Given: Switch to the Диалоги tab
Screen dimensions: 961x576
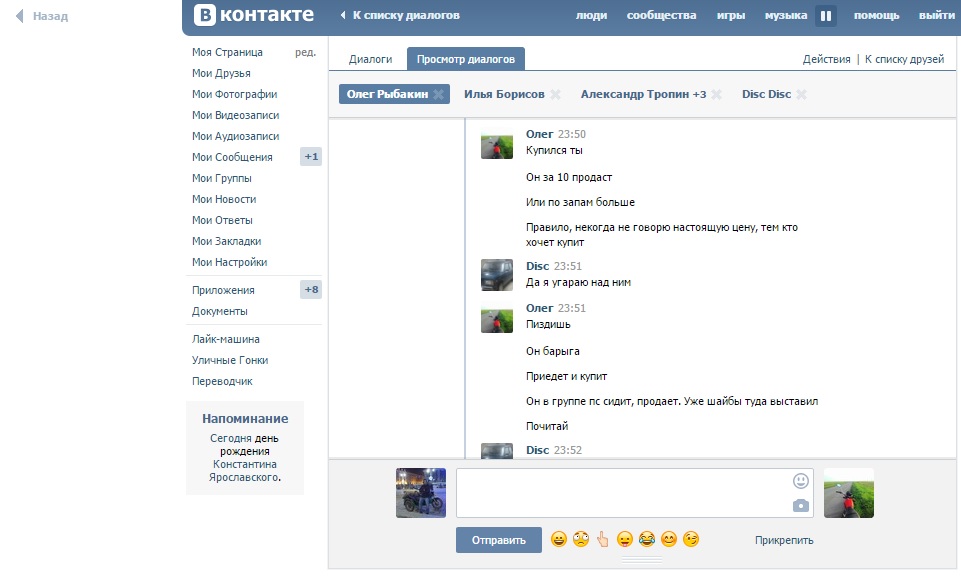Looking at the screenshot, I should (370, 59).
